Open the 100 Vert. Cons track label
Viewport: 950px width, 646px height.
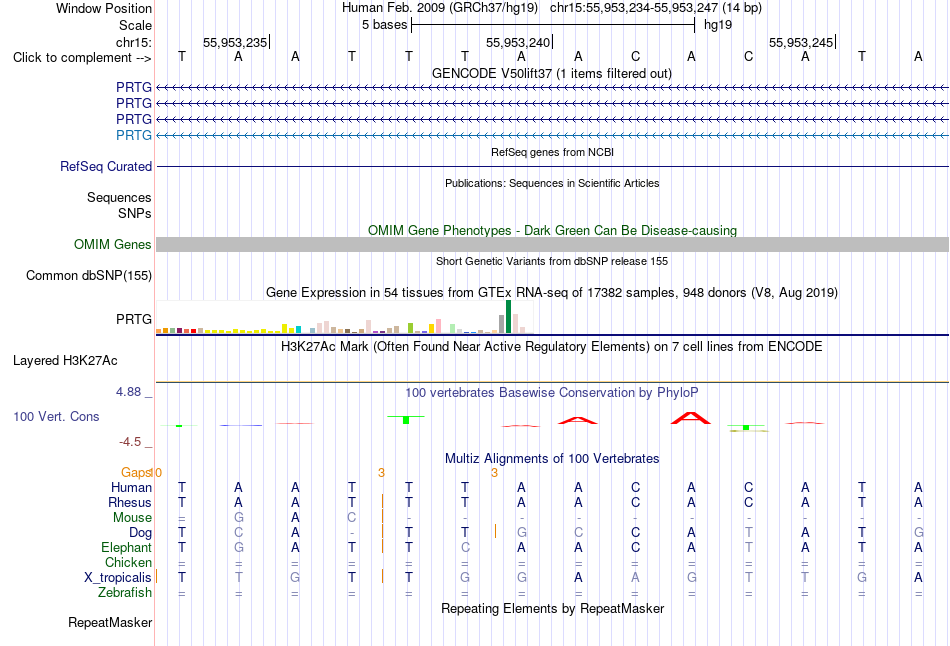click(x=56, y=416)
